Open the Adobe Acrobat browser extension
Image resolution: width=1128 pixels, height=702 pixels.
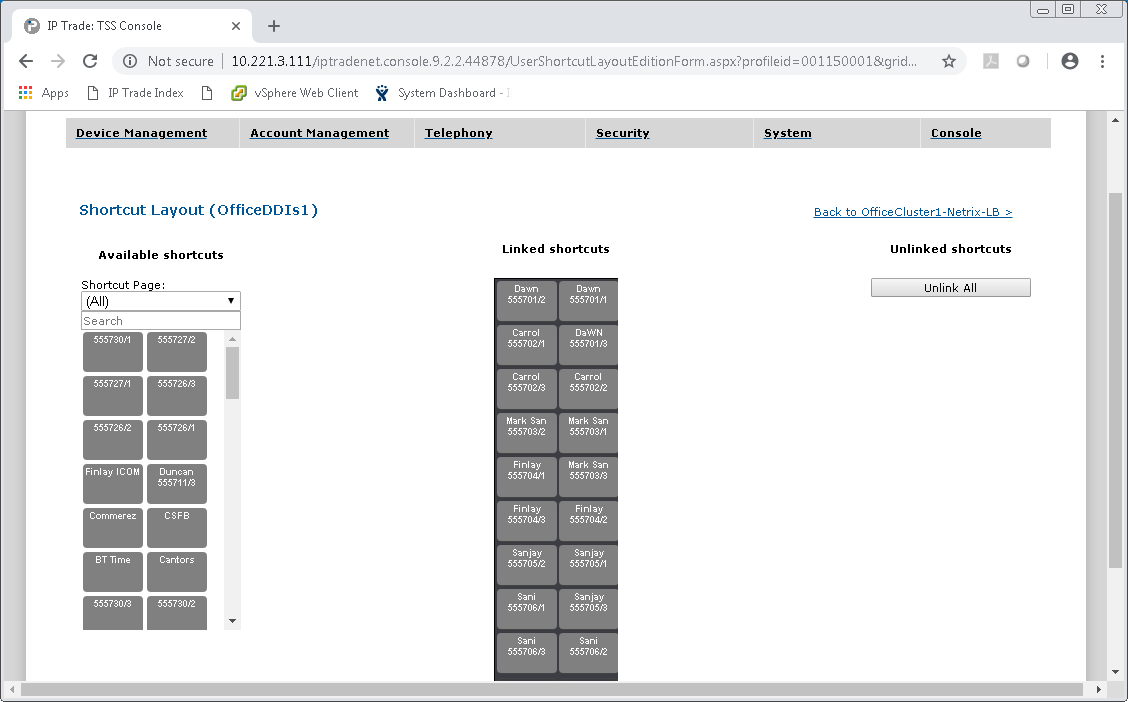click(x=990, y=61)
